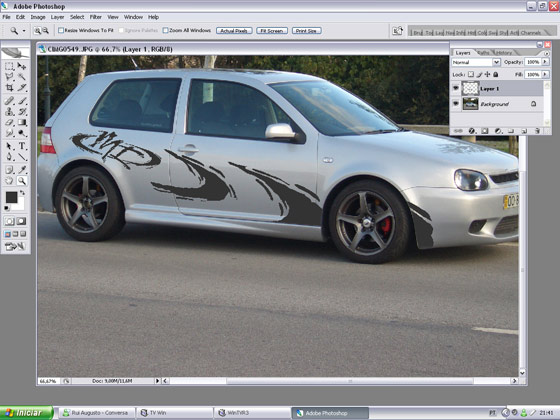560x420 pixels.
Task: Select the Path Selection tool
Action: coord(9,146)
